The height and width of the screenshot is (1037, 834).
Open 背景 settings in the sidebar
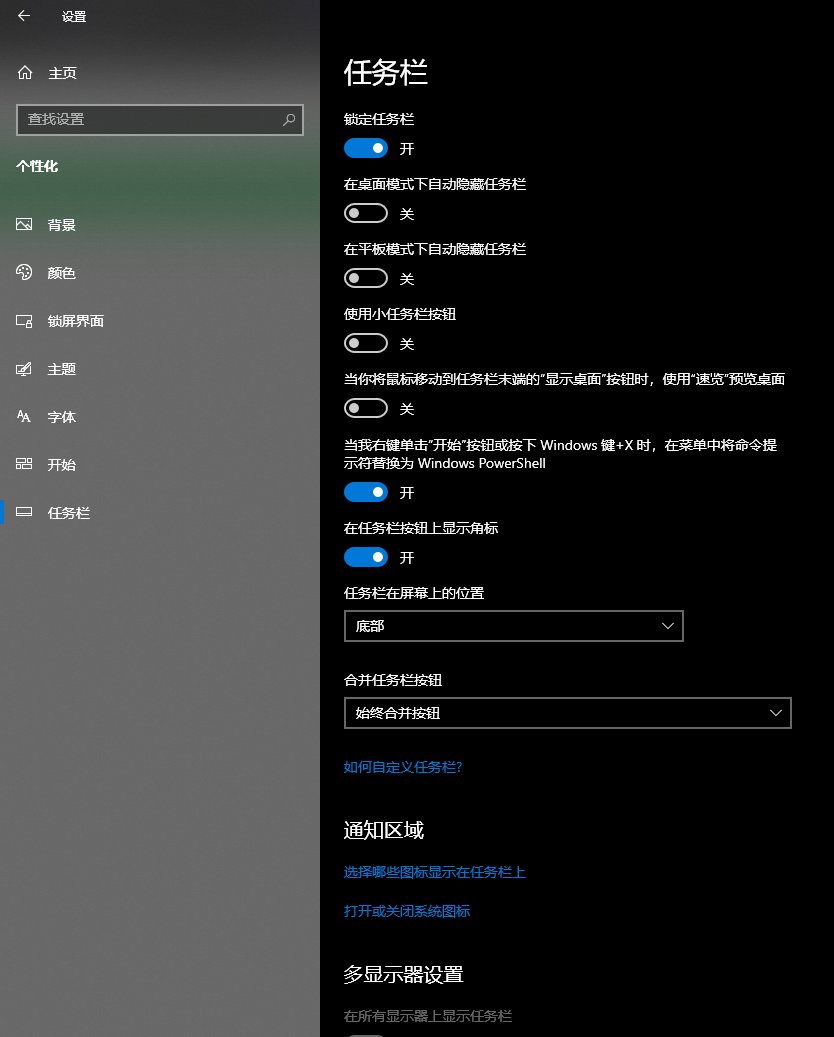click(62, 224)
